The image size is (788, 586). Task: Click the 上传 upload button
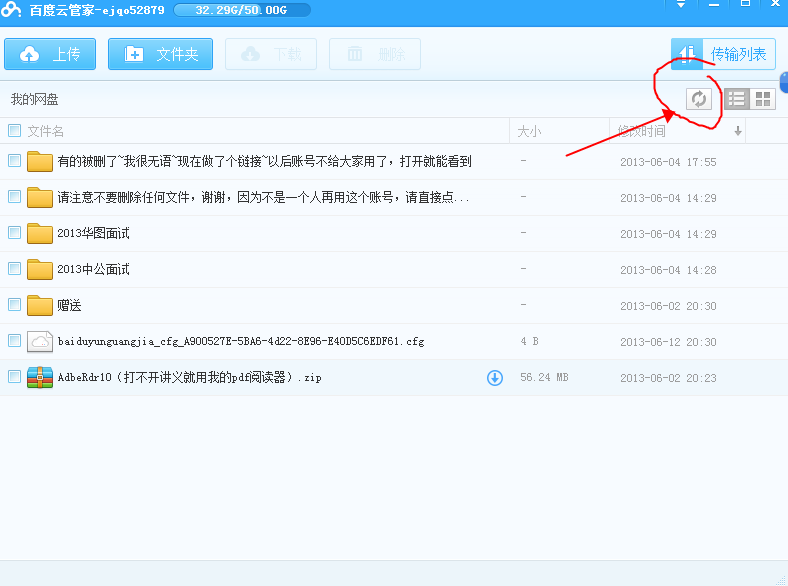click(x=50, y=54)
